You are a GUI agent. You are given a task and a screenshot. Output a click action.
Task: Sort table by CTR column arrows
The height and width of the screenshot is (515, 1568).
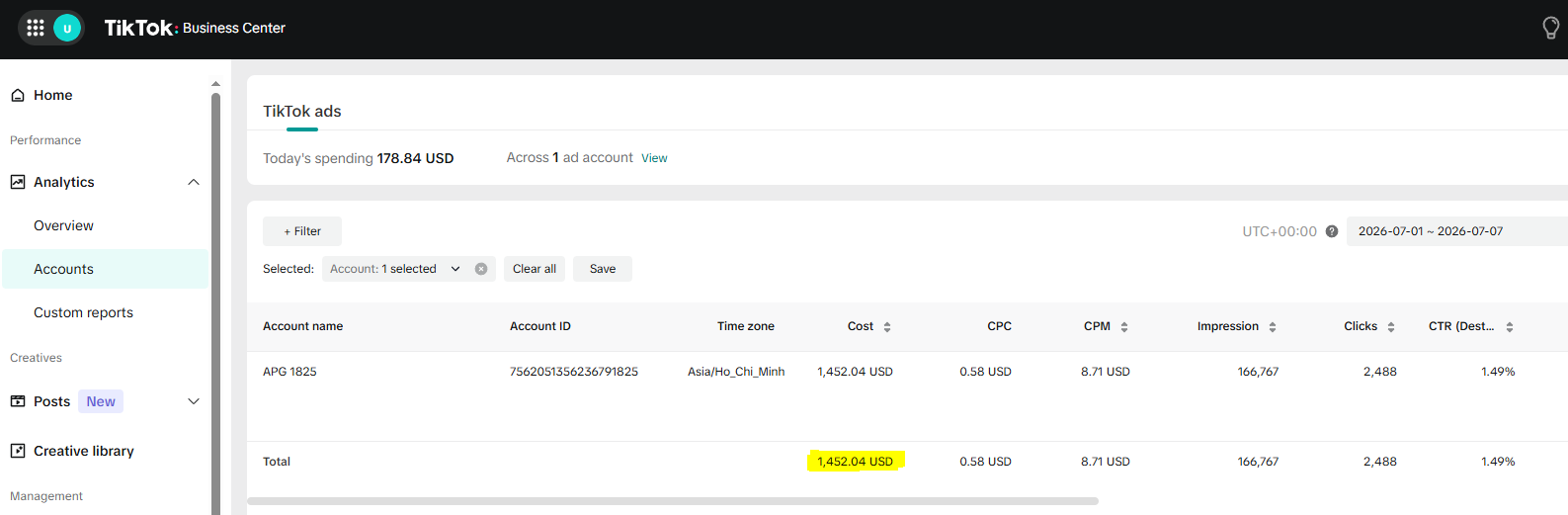point(1510,327)
